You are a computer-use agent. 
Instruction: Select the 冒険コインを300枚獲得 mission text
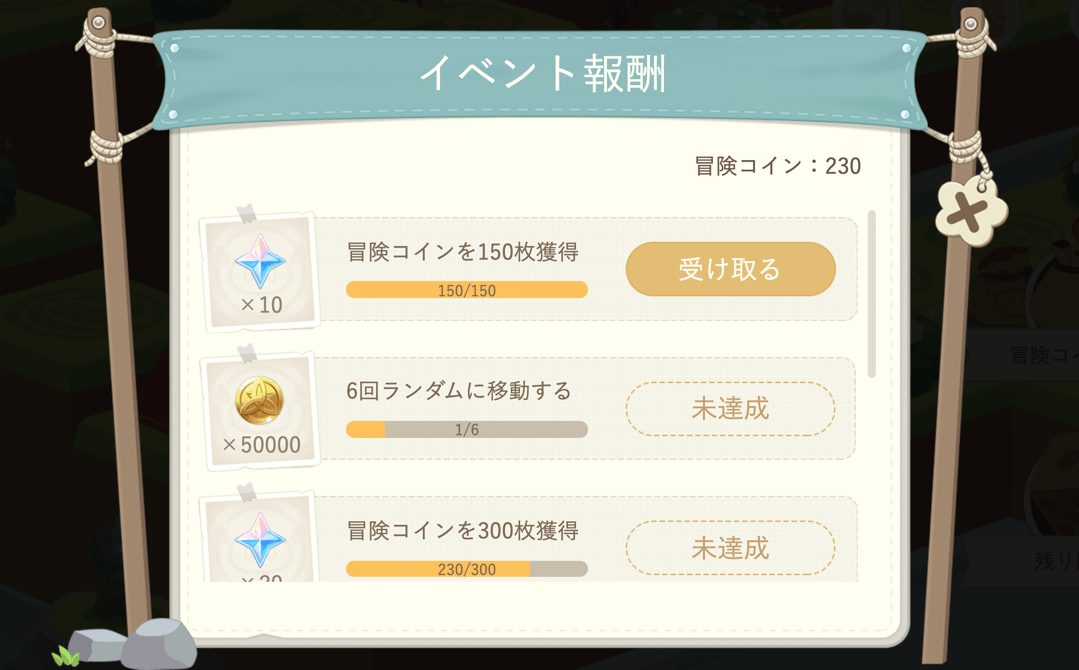(x=462, y=530)
